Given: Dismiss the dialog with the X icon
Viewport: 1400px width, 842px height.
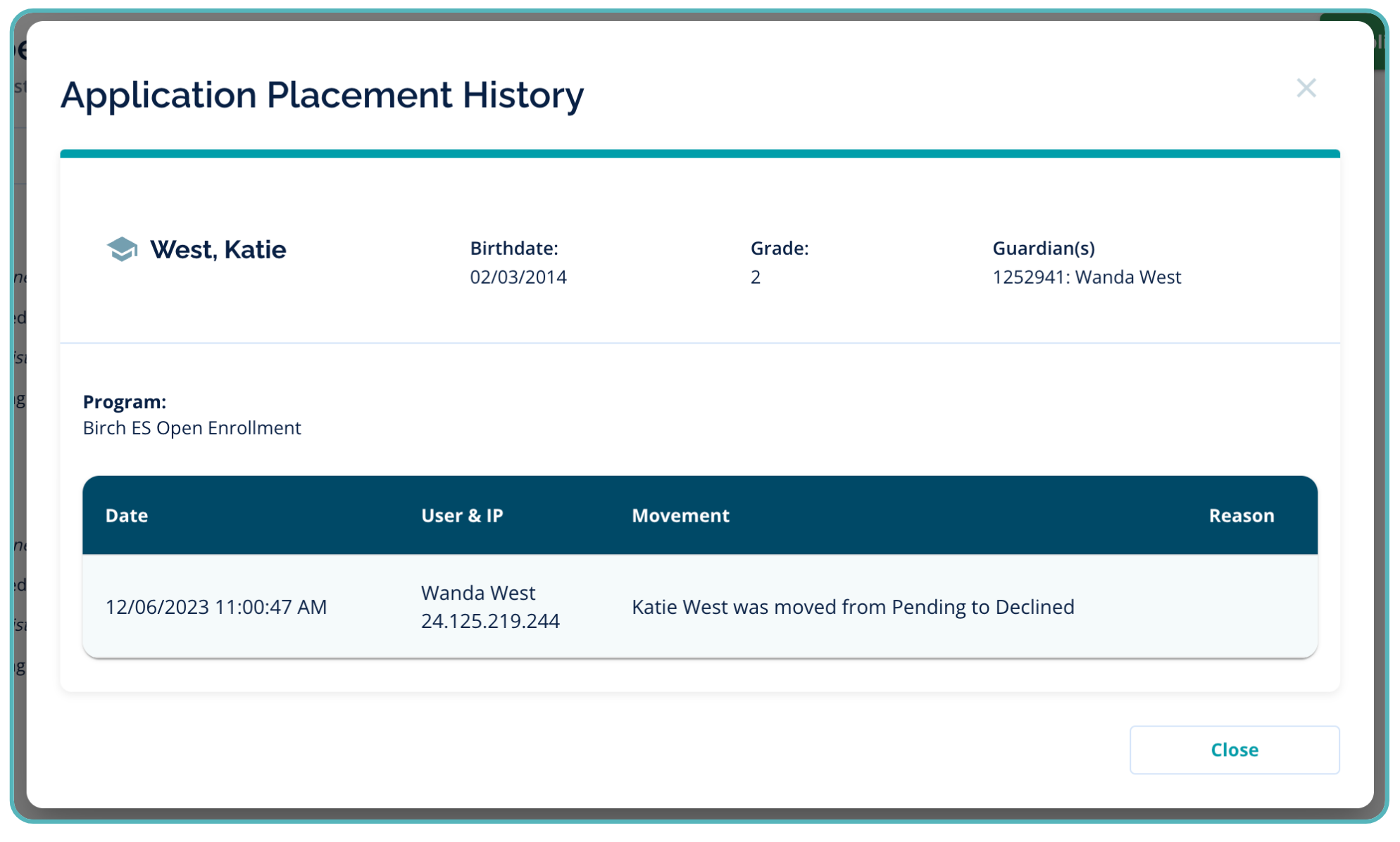Looking at the screenshot, I should 1306,88.
